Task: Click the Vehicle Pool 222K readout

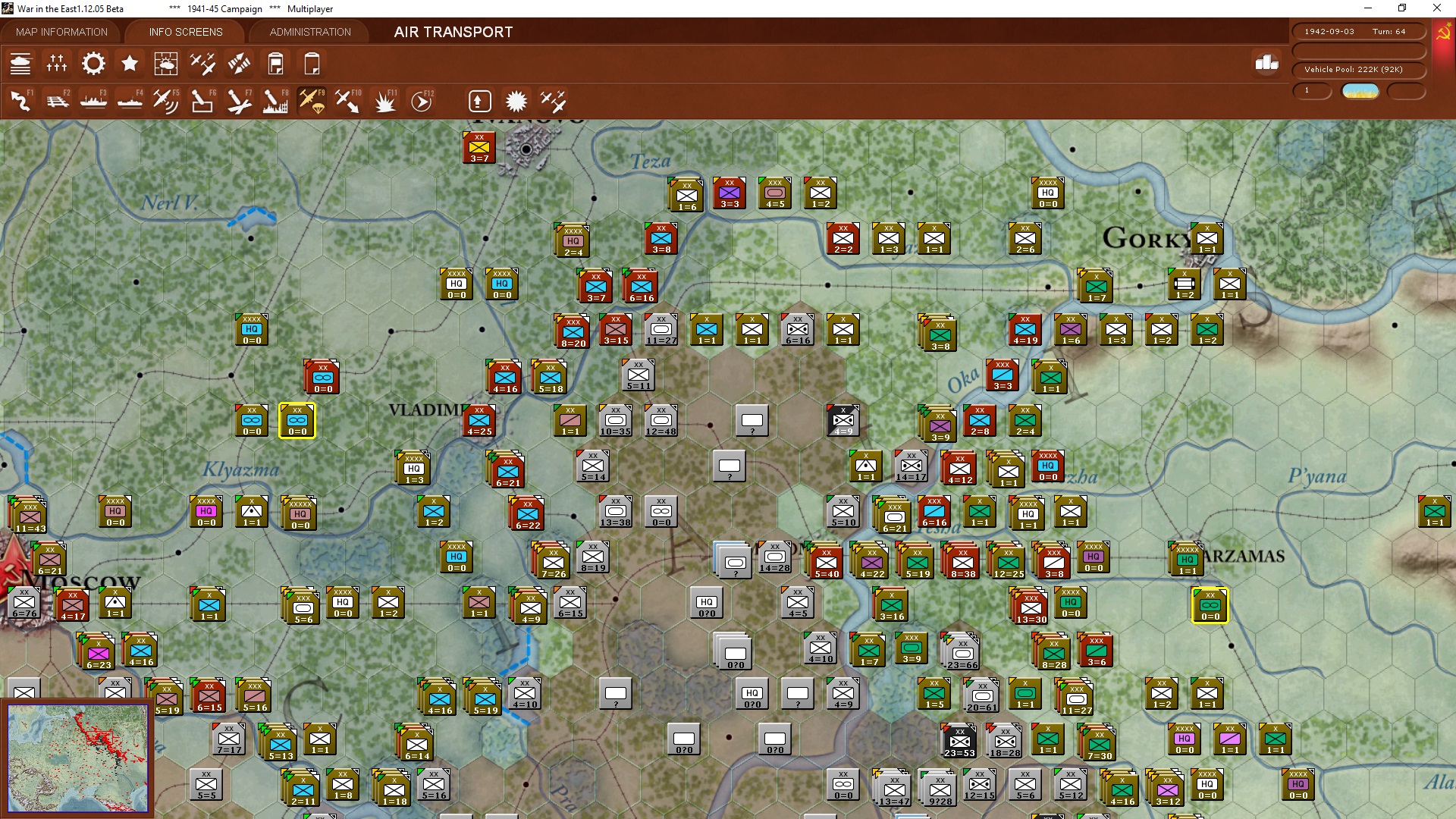Action: tap(1359, 69)
